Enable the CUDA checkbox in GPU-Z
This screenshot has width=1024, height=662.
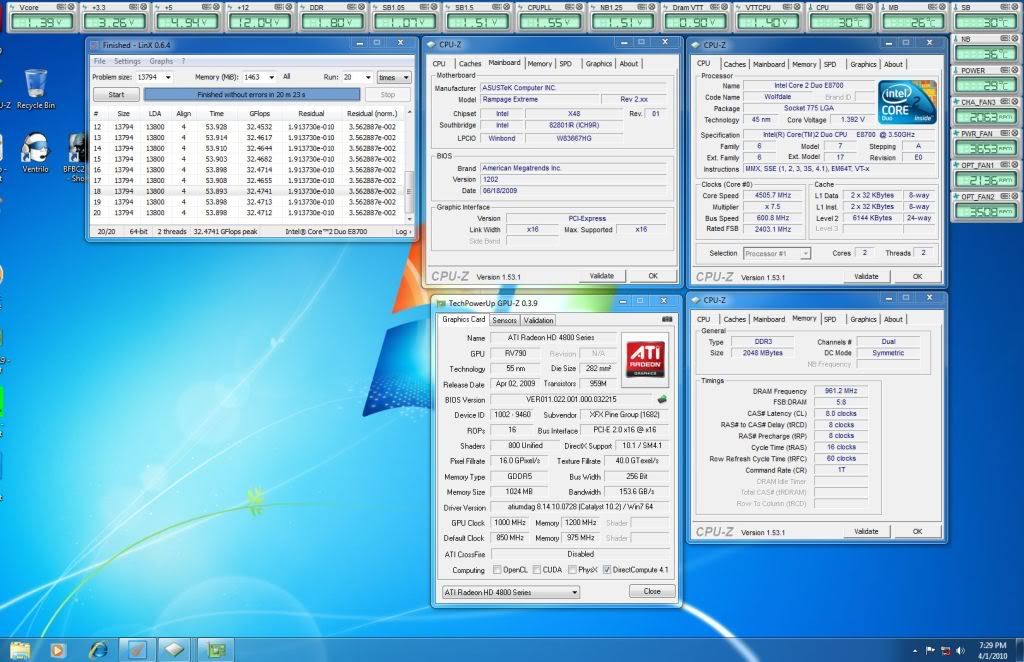[x=537, y=570]
